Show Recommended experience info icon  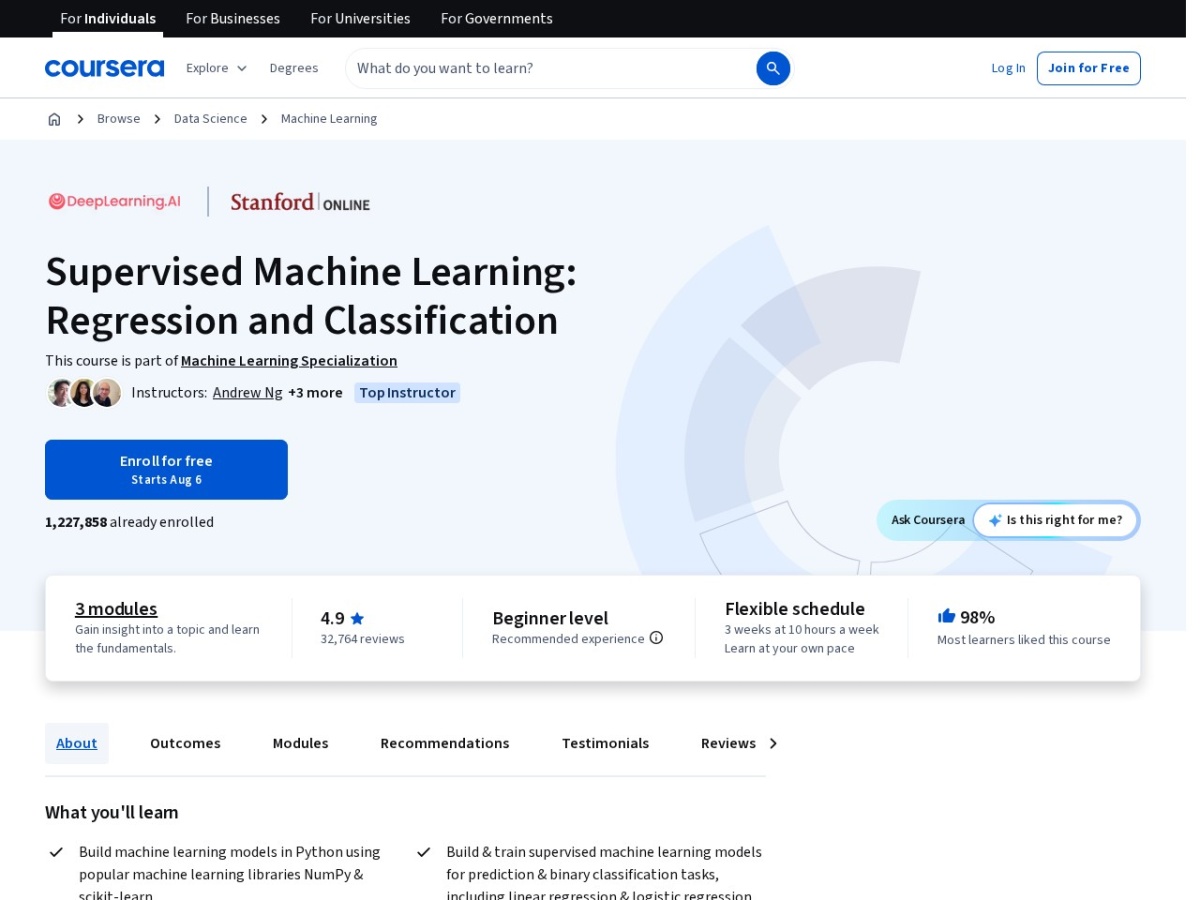click(x=656, y=638)
